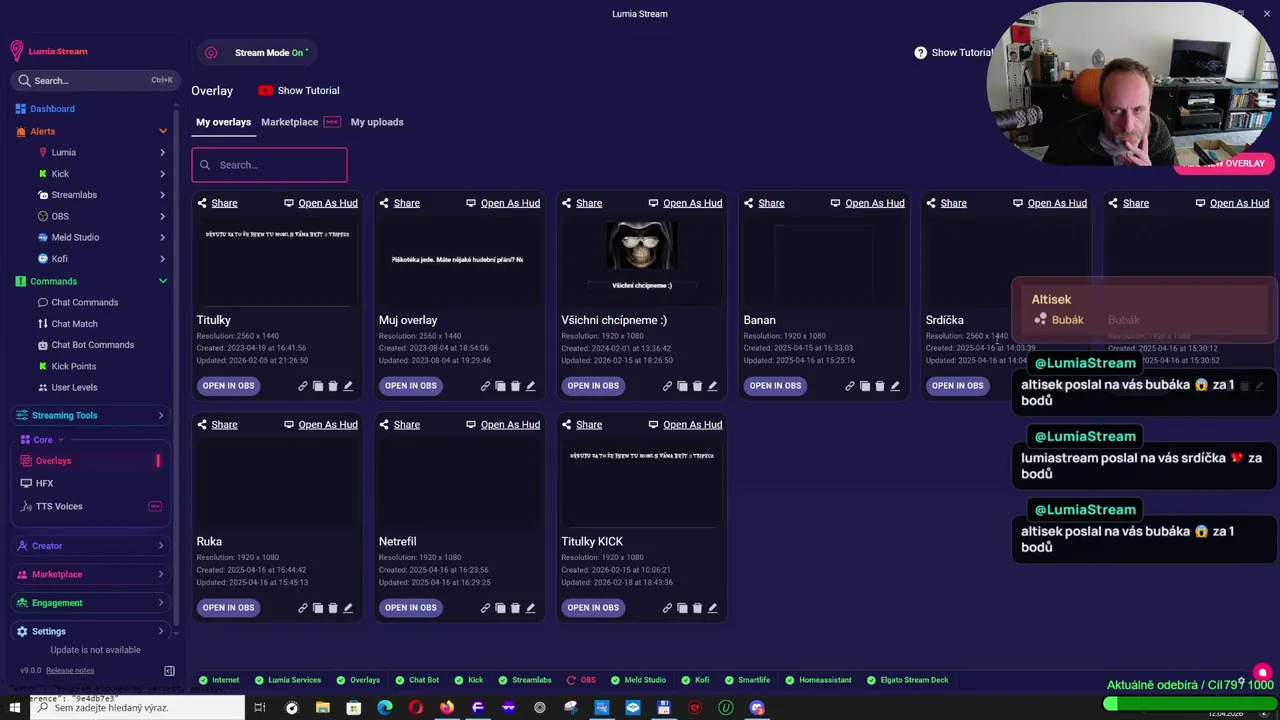The image size is (1280, 720).
Task: Click the Streamlabs status indicator in bottom bar
Action: pyautogui.click(x=524, y=680)
